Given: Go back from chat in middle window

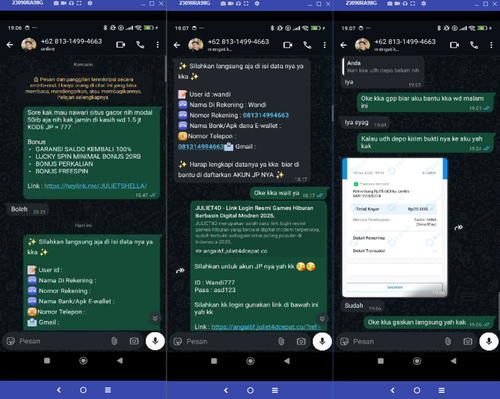Looking at the screenshot, I should [177, 45].
